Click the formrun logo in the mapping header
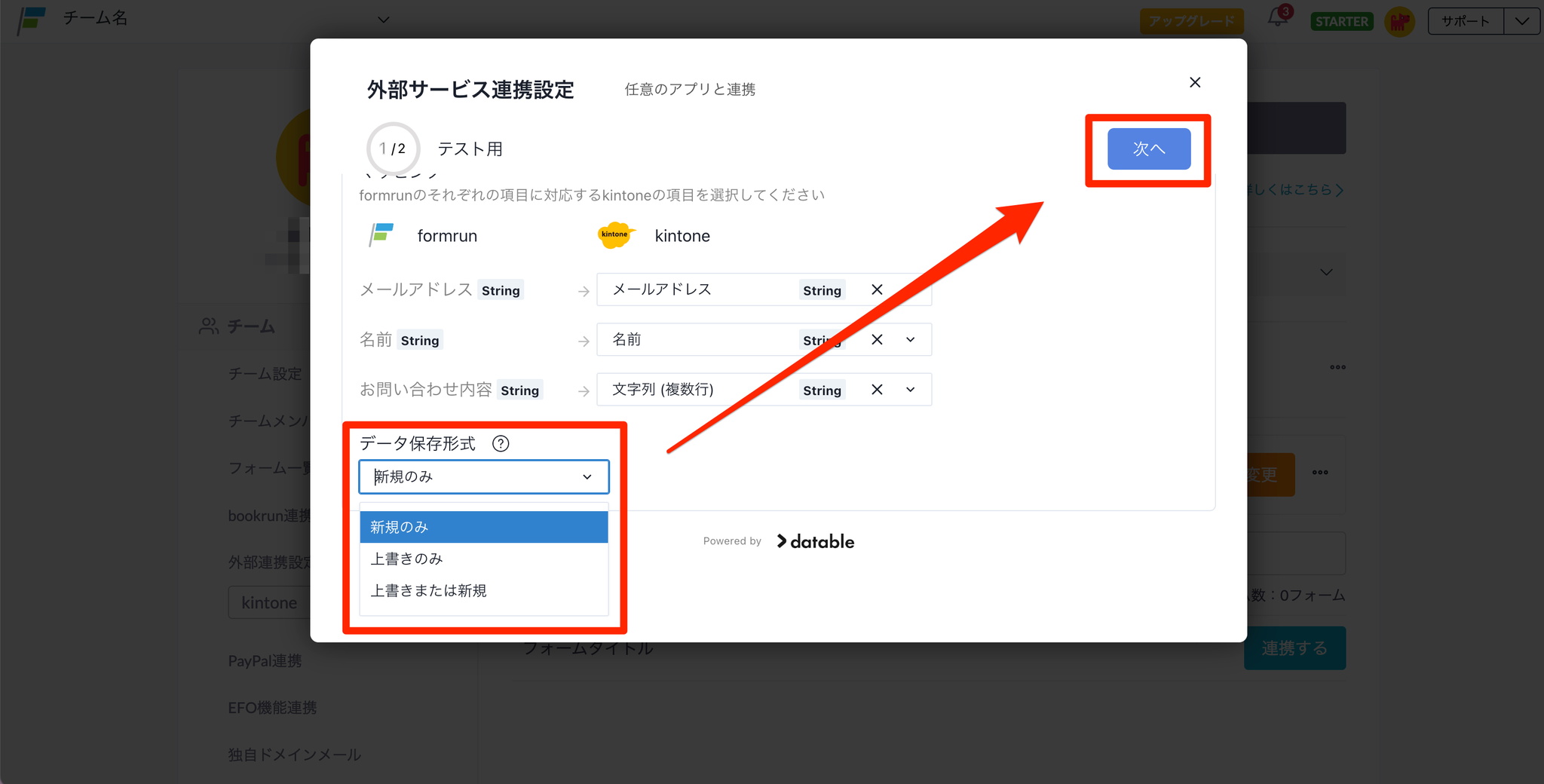 click(381, 235)
